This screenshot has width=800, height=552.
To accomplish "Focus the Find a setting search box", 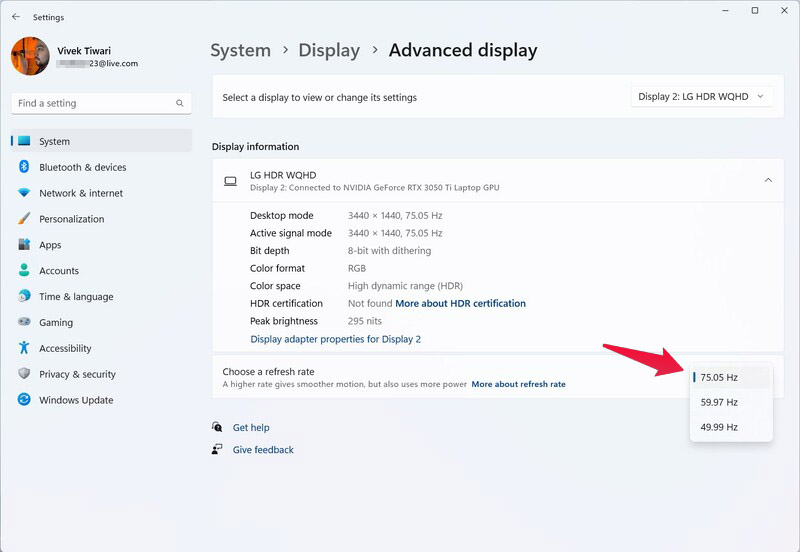I will click(x=102, y=103).
